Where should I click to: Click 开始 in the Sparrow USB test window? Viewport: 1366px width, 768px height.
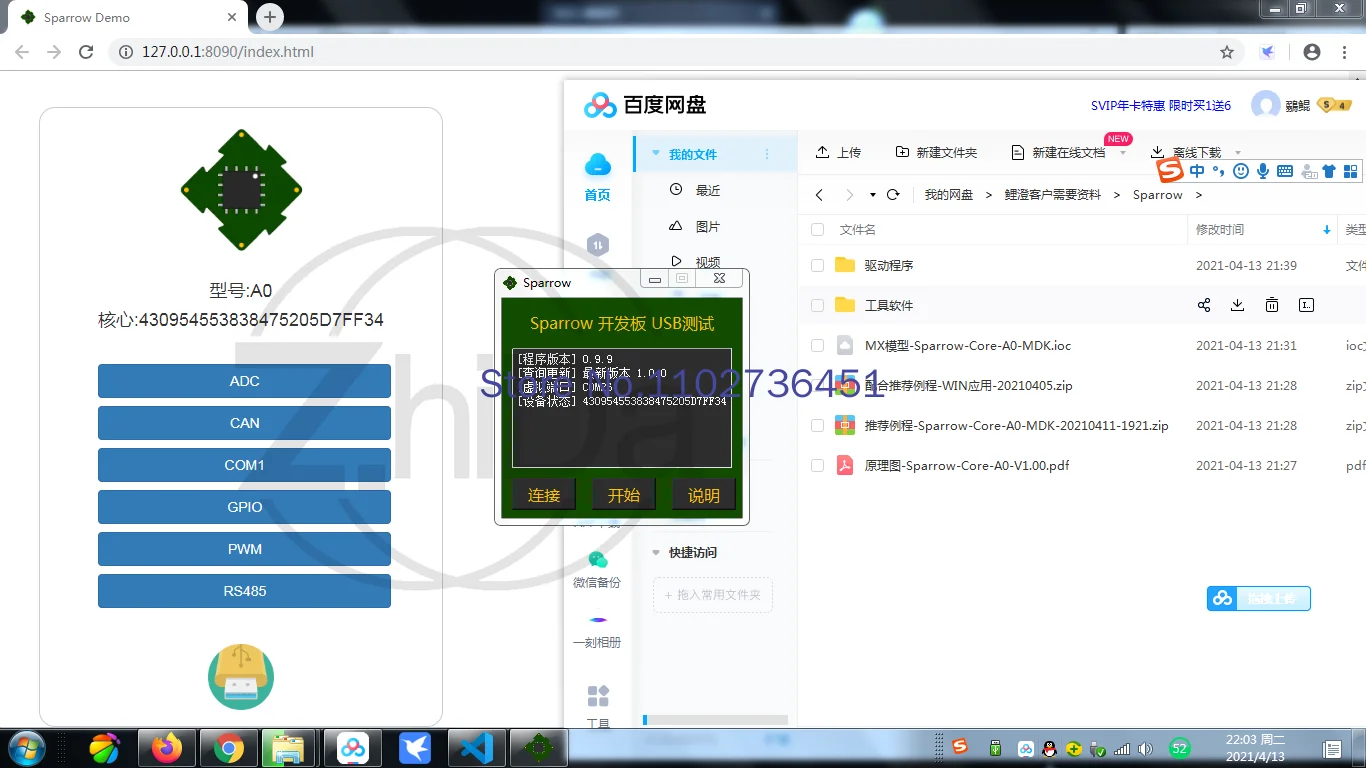(x=624, y=495)
